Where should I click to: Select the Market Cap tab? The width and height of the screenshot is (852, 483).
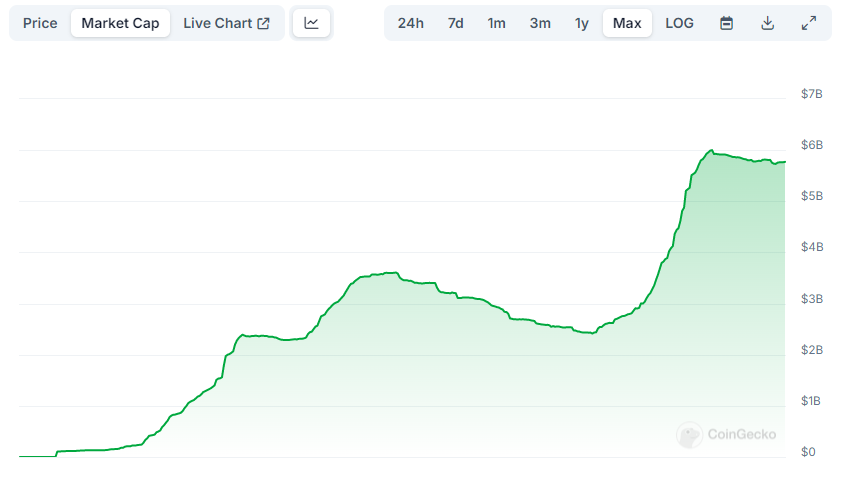point(120,23)
